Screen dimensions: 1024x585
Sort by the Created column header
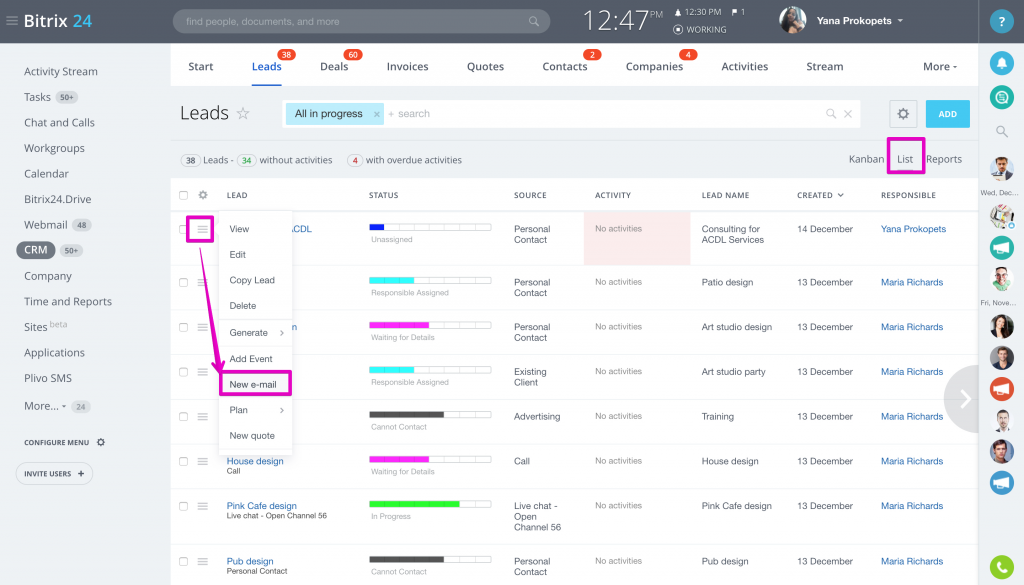(x=820, y=195)
